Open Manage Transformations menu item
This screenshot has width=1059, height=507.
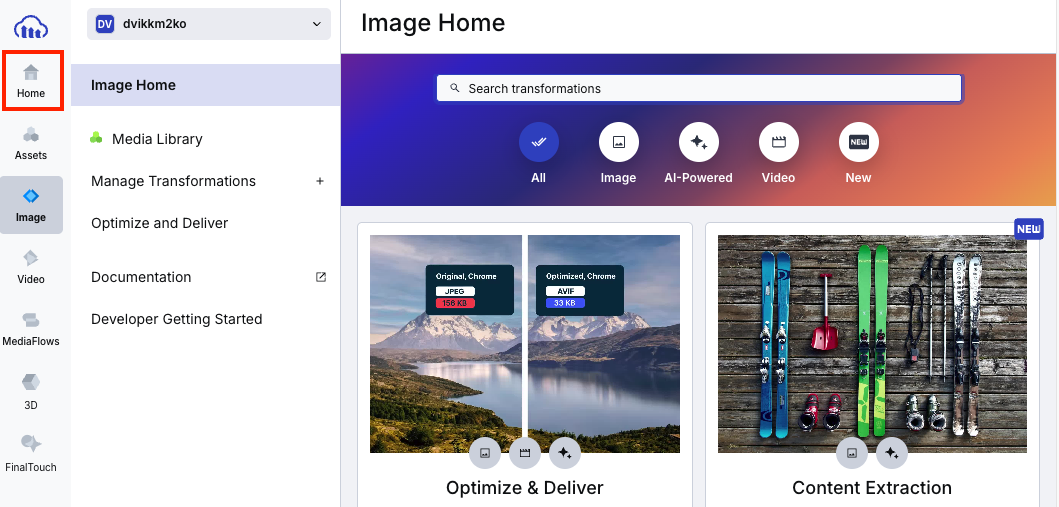click(174, 181)
